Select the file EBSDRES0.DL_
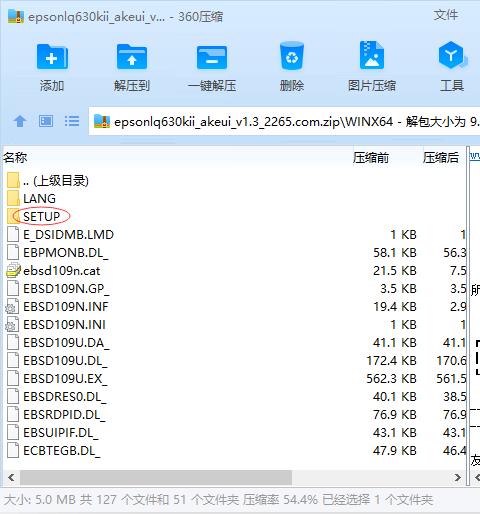The height and width of the screenshot is (514, 480). click(65, 397)
